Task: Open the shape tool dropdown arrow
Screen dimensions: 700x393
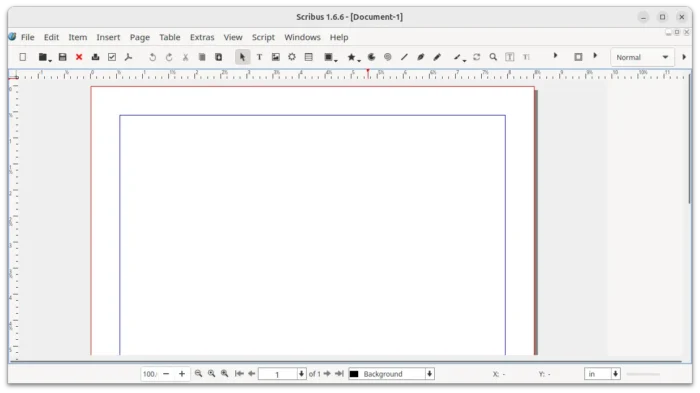Action: pos(336,60)
